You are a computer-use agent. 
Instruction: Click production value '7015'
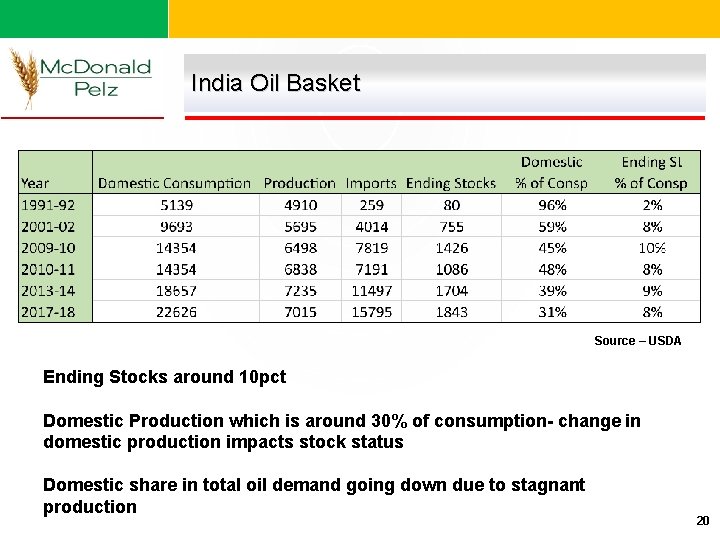click(x=300, y=312)
